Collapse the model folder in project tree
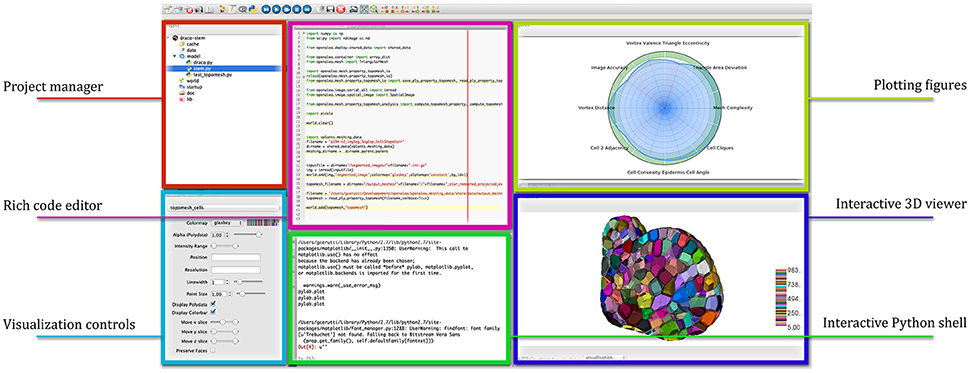Image resolution: width=970 pixels, height=373 pixels. (174, 55)
